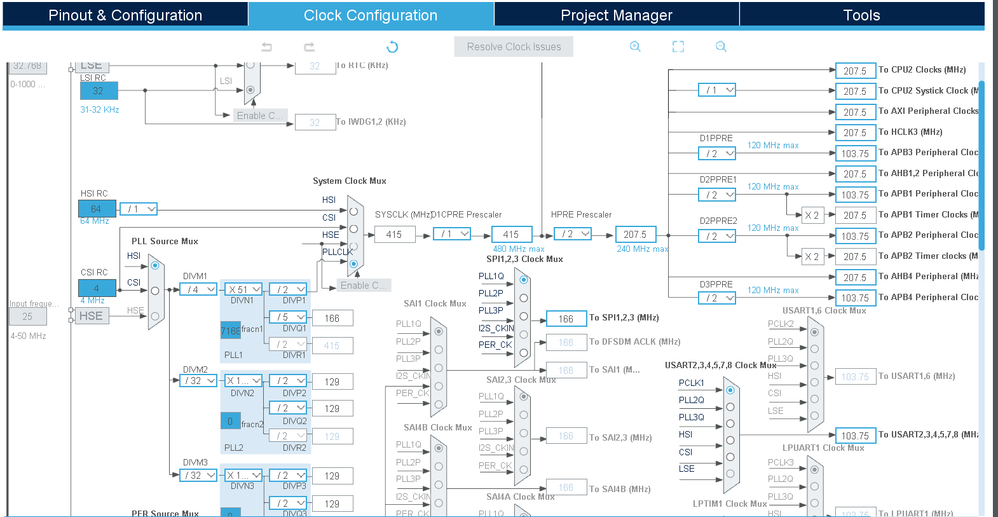Go to the Project Manager tab
This screenshot has height=517, width=998.
click(616, 15)
